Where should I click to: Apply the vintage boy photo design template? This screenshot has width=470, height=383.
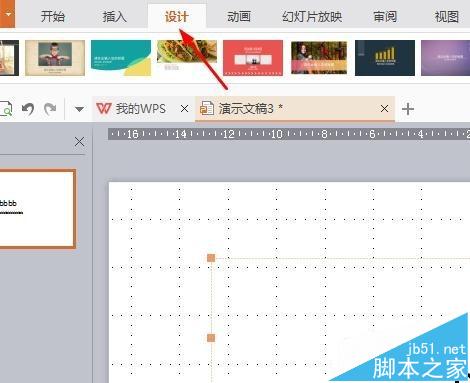pos(55,58)
